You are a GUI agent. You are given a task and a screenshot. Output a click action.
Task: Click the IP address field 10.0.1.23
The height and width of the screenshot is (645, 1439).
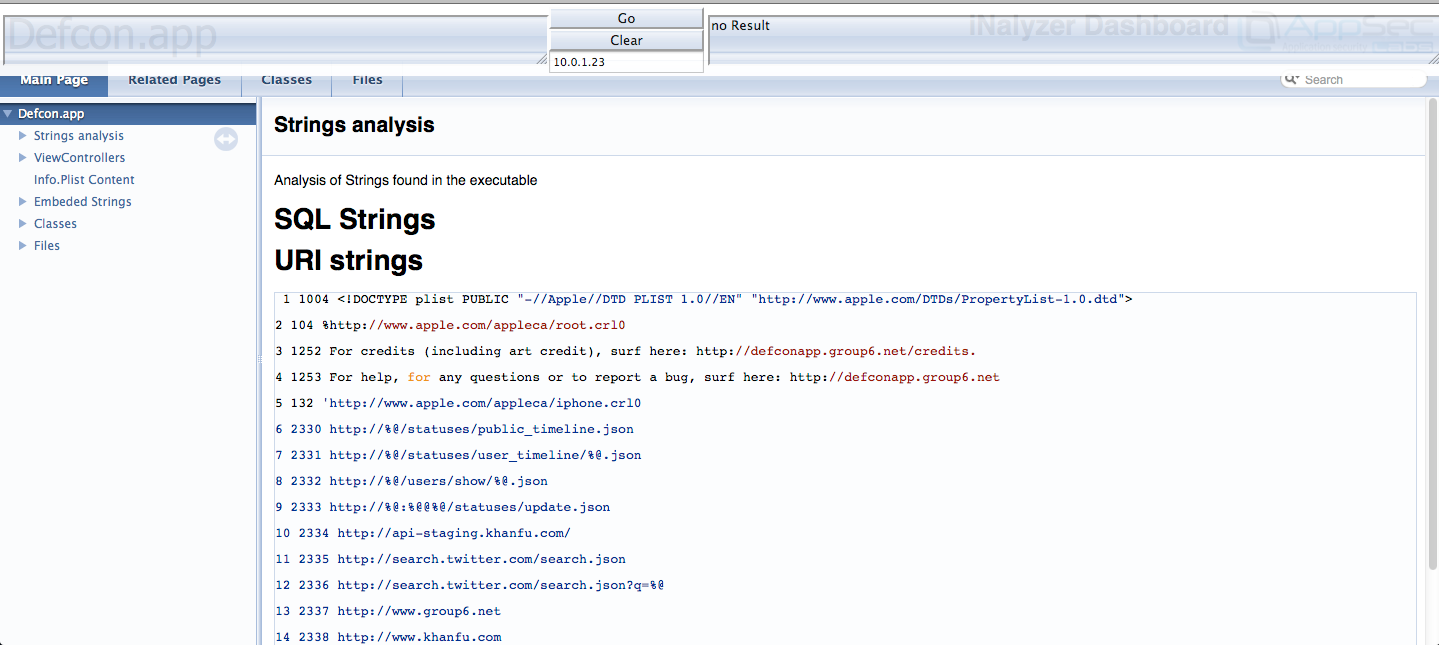625,62
